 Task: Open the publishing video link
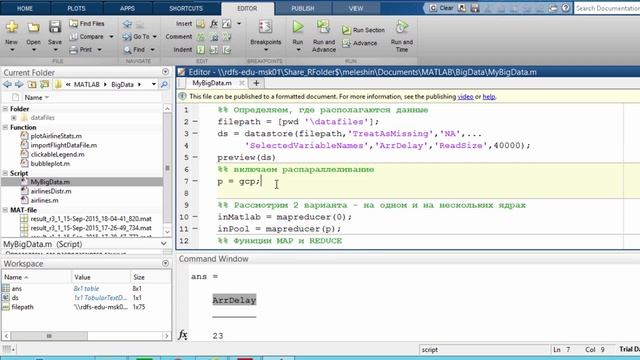coord(465,97)
